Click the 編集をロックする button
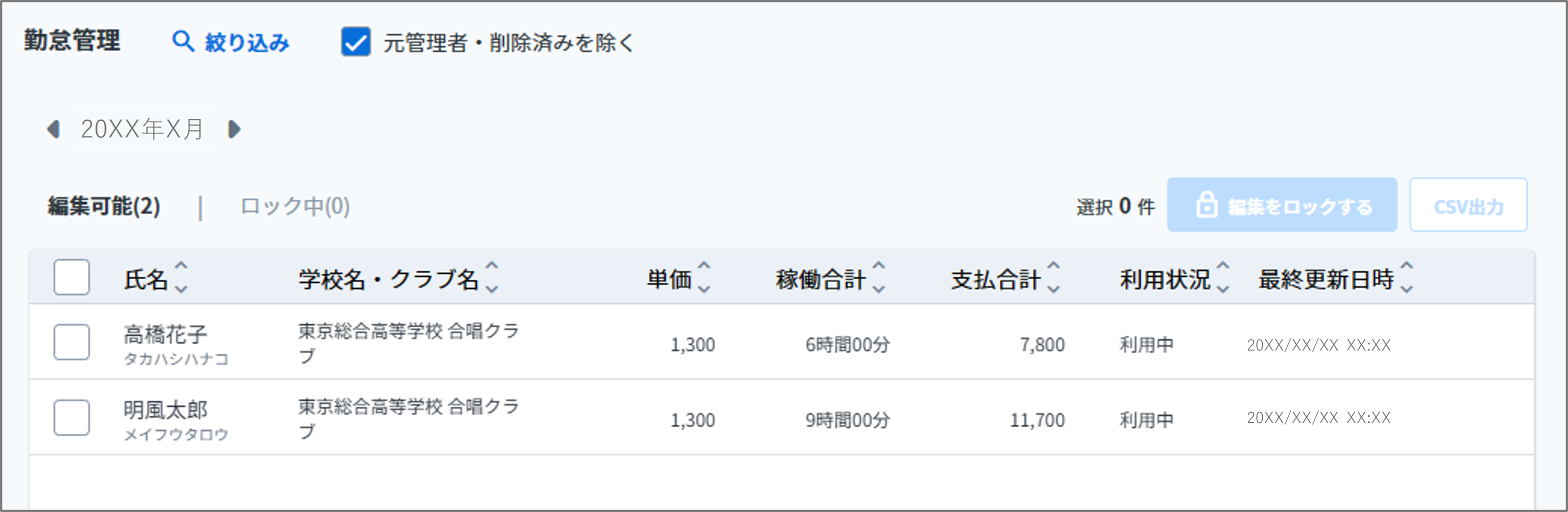Screen dimensions: 1568x512 1282,205
